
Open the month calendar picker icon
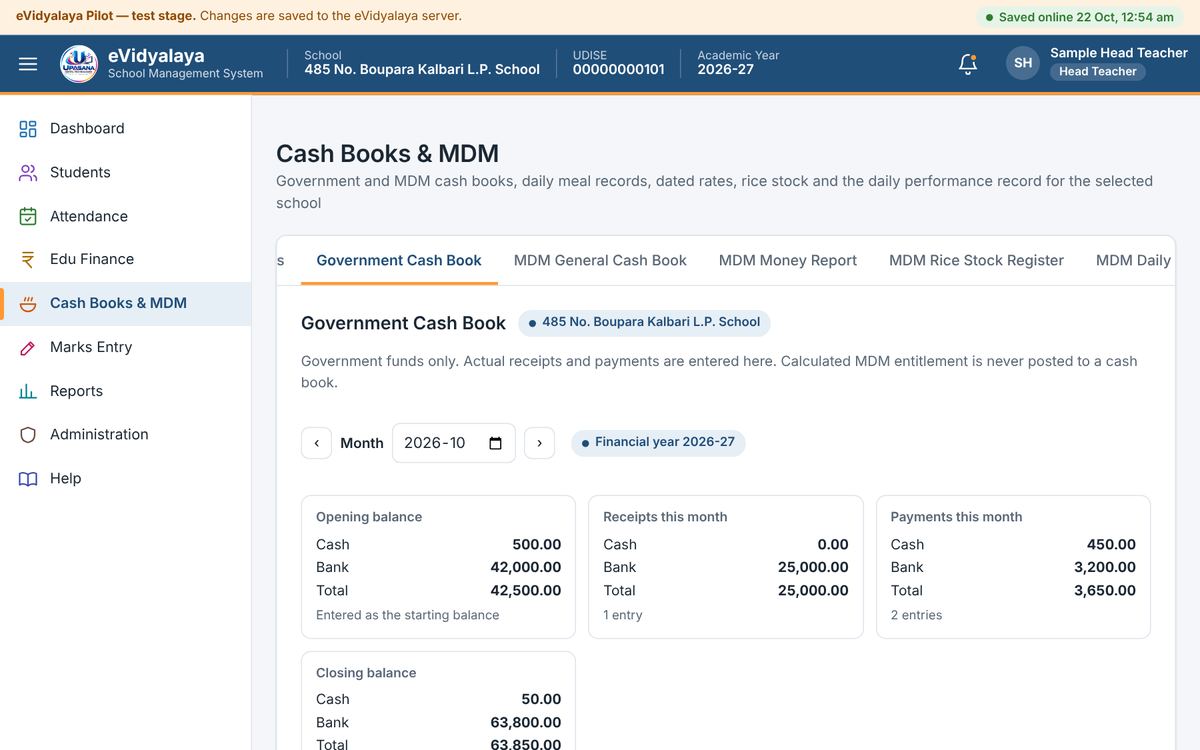coord(495,443)
